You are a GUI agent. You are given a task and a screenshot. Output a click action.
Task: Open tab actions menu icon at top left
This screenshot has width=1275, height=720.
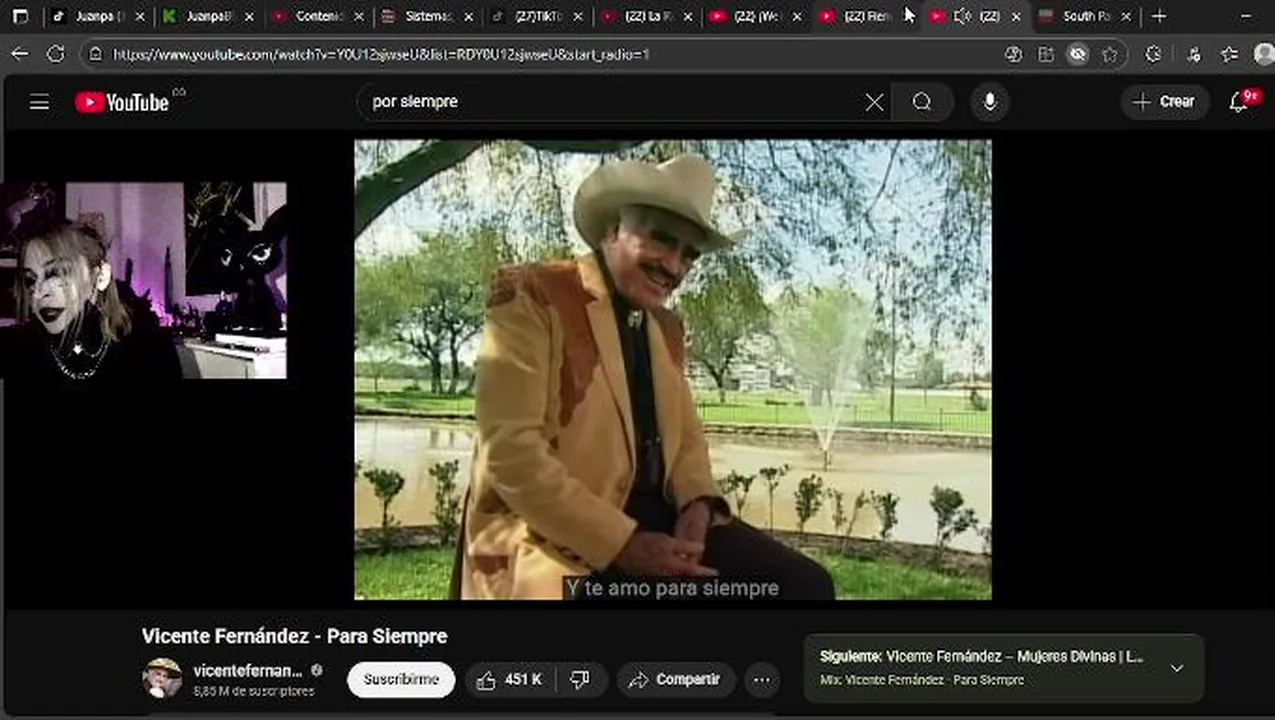tap(20, 16)
